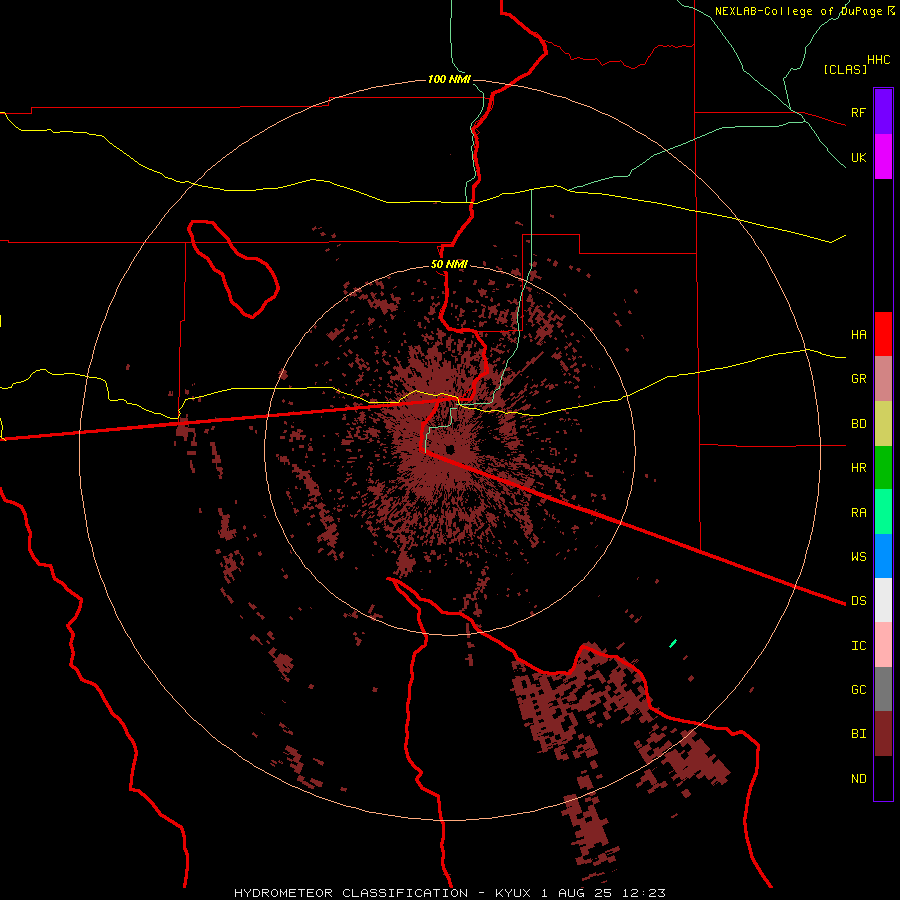
Task: Click the HR legend label
Action: [858, 468]
